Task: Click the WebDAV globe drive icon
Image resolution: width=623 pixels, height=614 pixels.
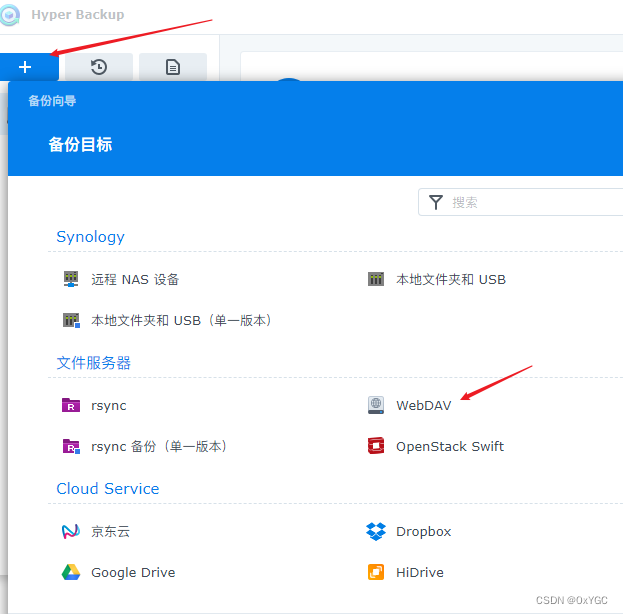Action: coord(376,405)
